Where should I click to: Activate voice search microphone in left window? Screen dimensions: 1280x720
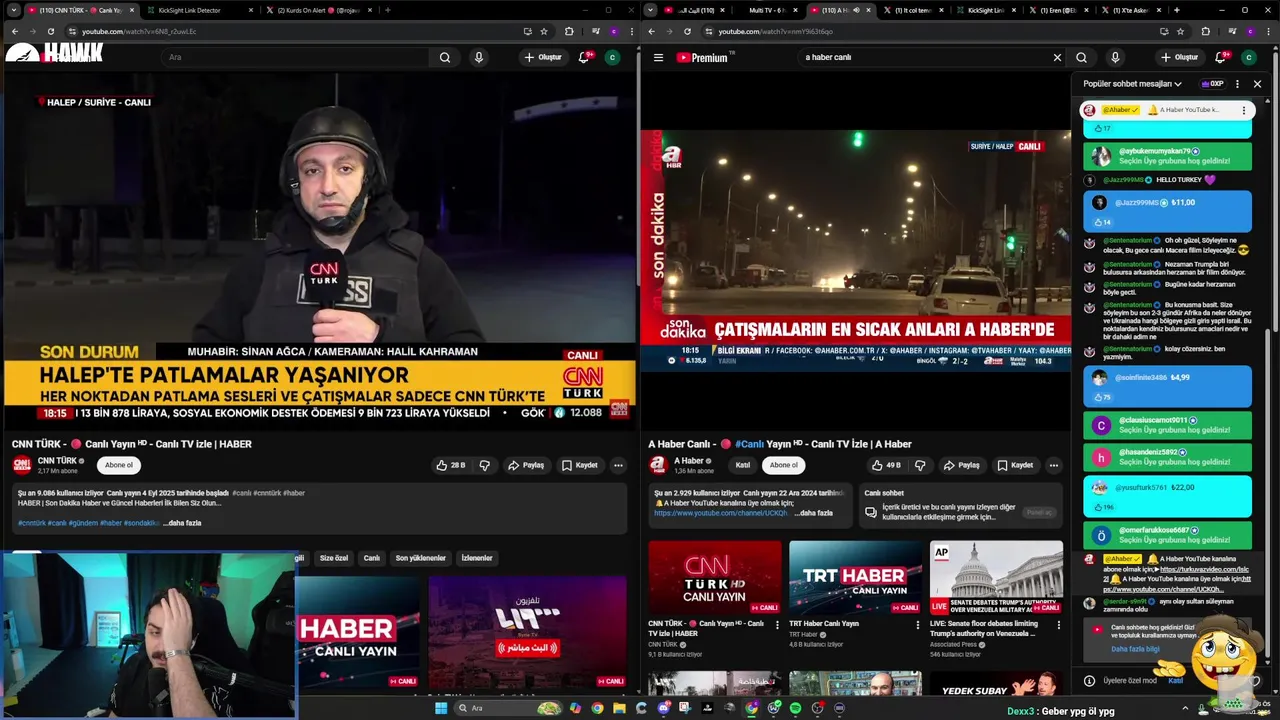click(x=479, y=57)
